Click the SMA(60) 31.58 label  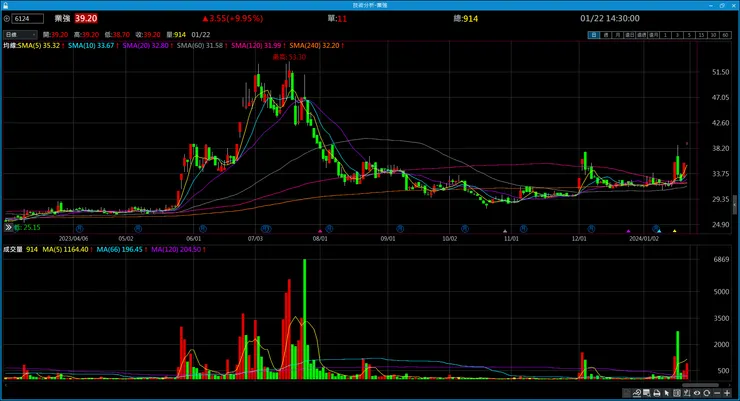[200, 45]
